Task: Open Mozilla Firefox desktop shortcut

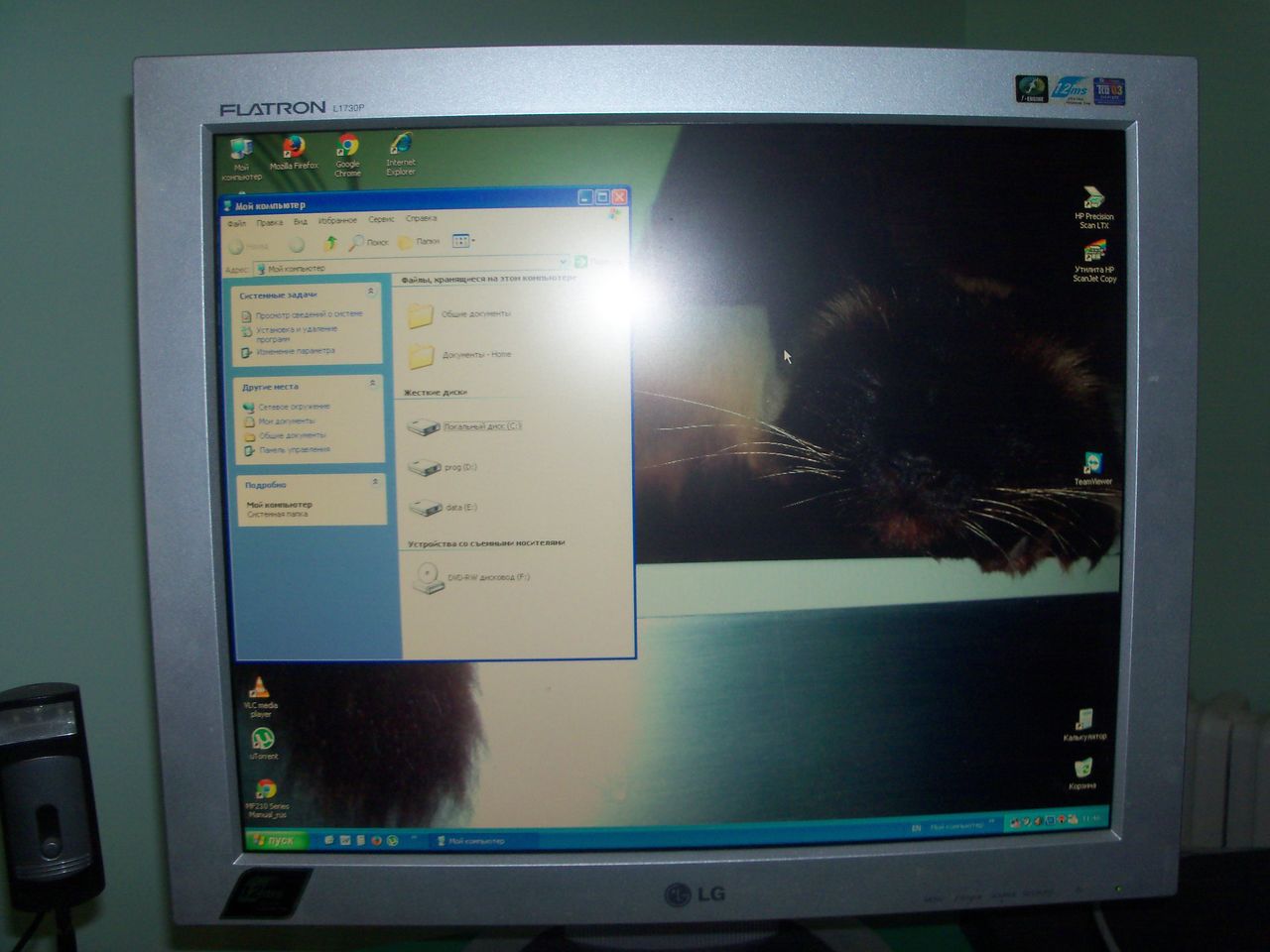Action: tap(293, 151)
